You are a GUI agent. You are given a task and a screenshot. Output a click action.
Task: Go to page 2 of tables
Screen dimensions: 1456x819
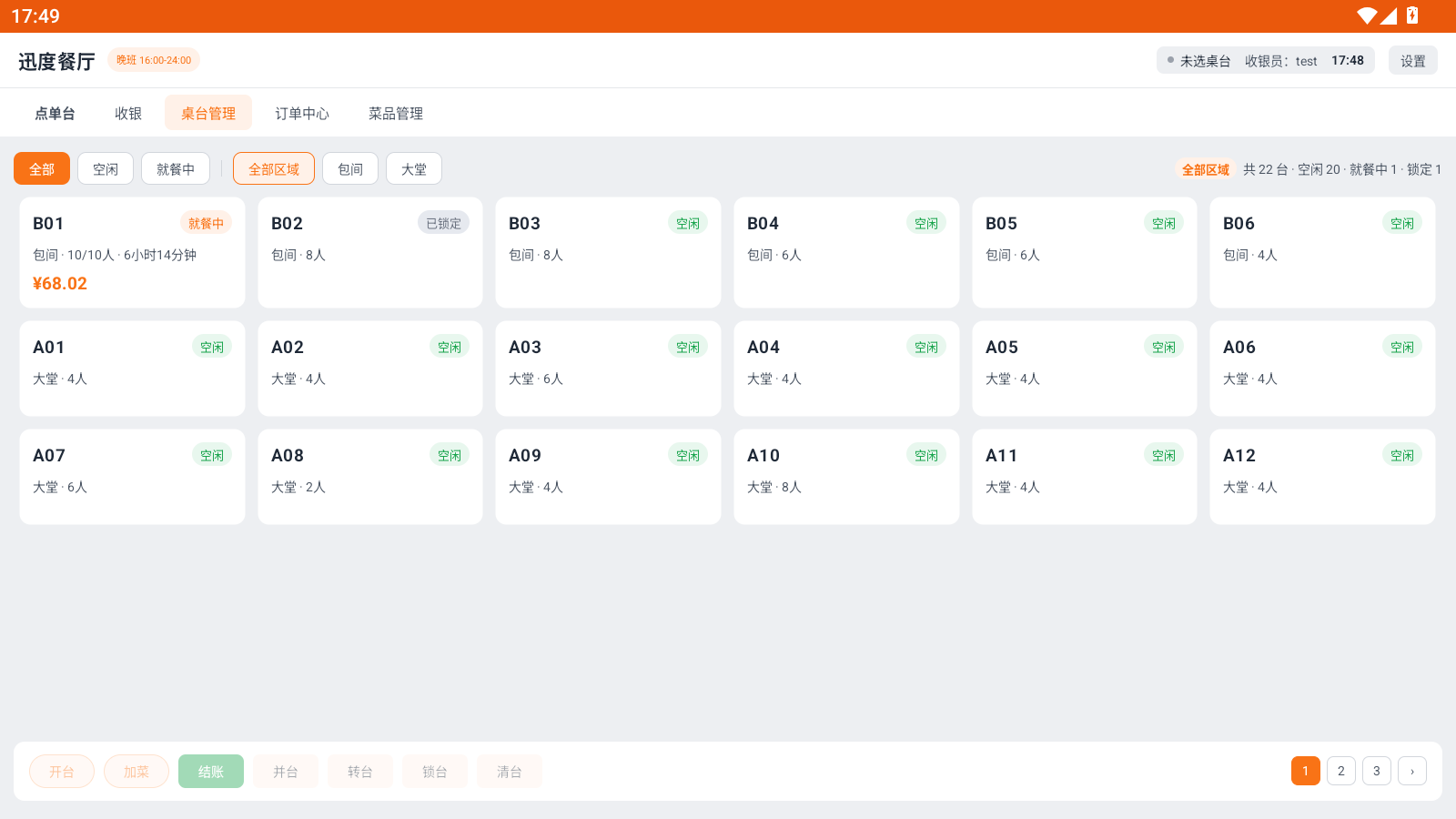pyautogui.click(x=1341, y=771)
